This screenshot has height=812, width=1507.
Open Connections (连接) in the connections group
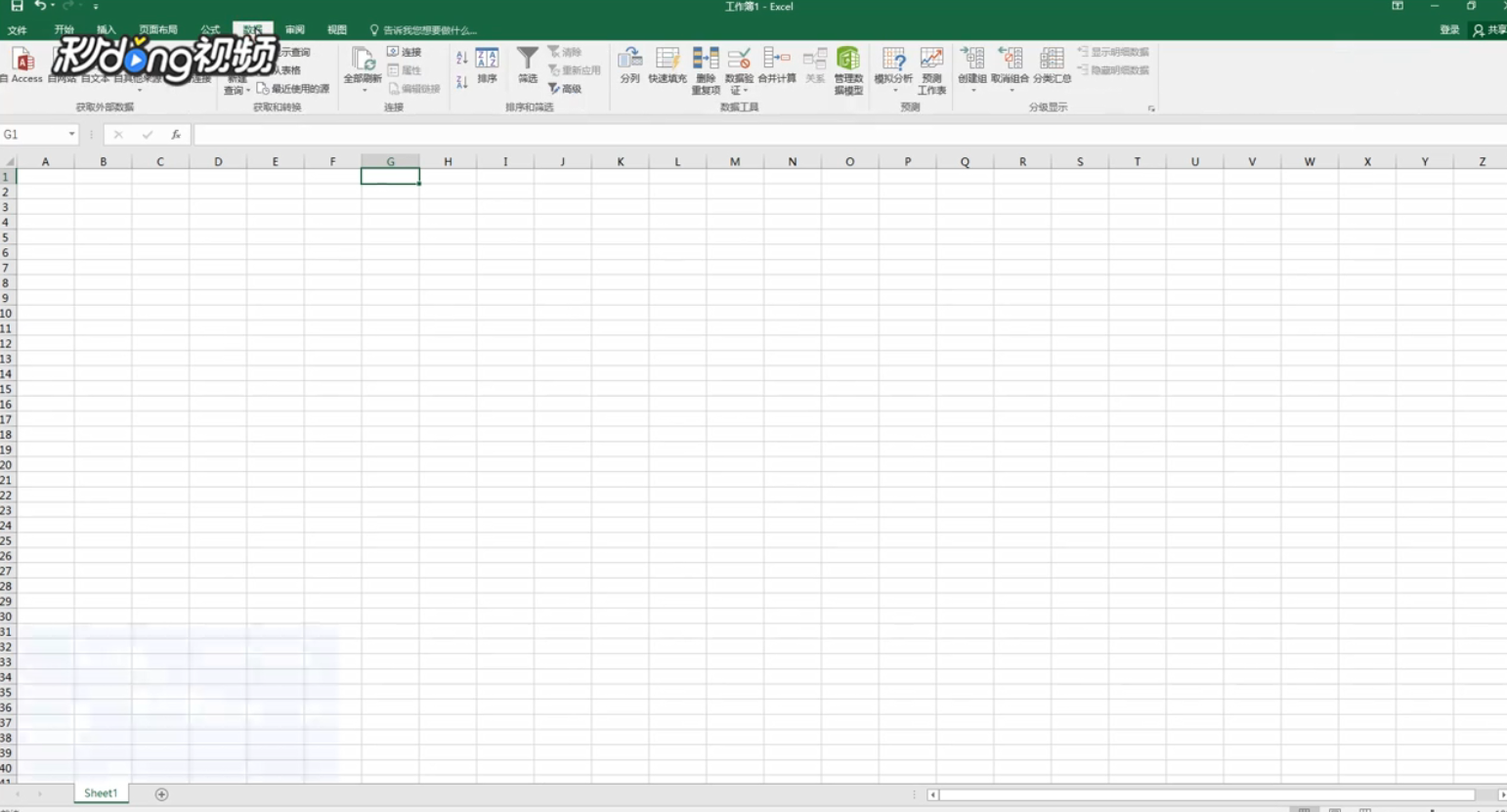(404, 52)
